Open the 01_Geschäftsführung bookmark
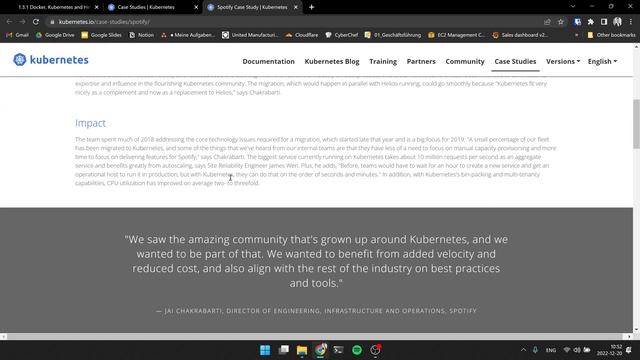 point(393,35)
